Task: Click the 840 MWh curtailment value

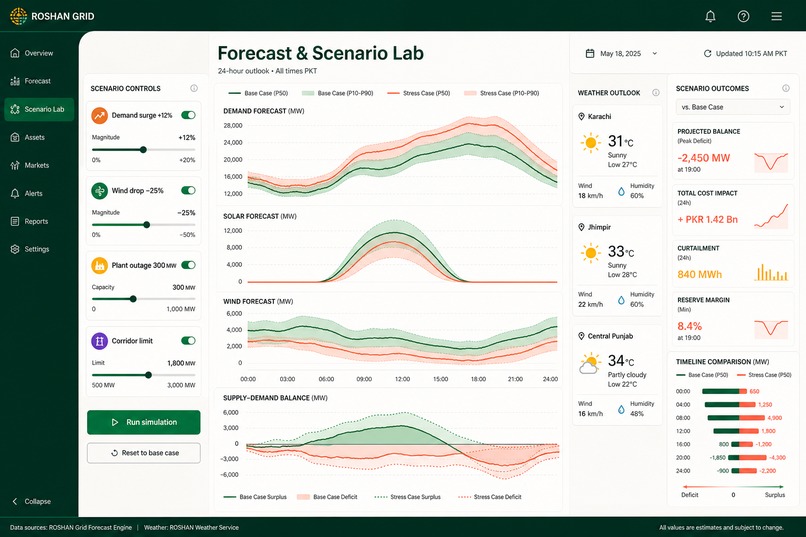Action: (700, 274)
